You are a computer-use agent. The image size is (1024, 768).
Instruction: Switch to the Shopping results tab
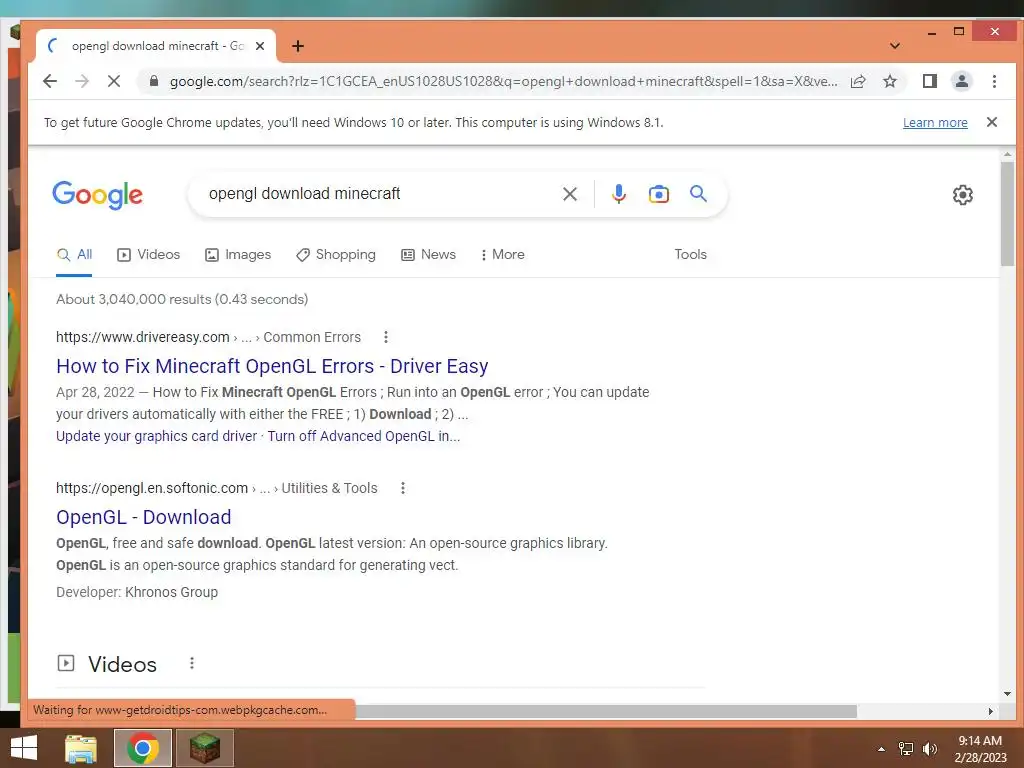pos(336,255)
